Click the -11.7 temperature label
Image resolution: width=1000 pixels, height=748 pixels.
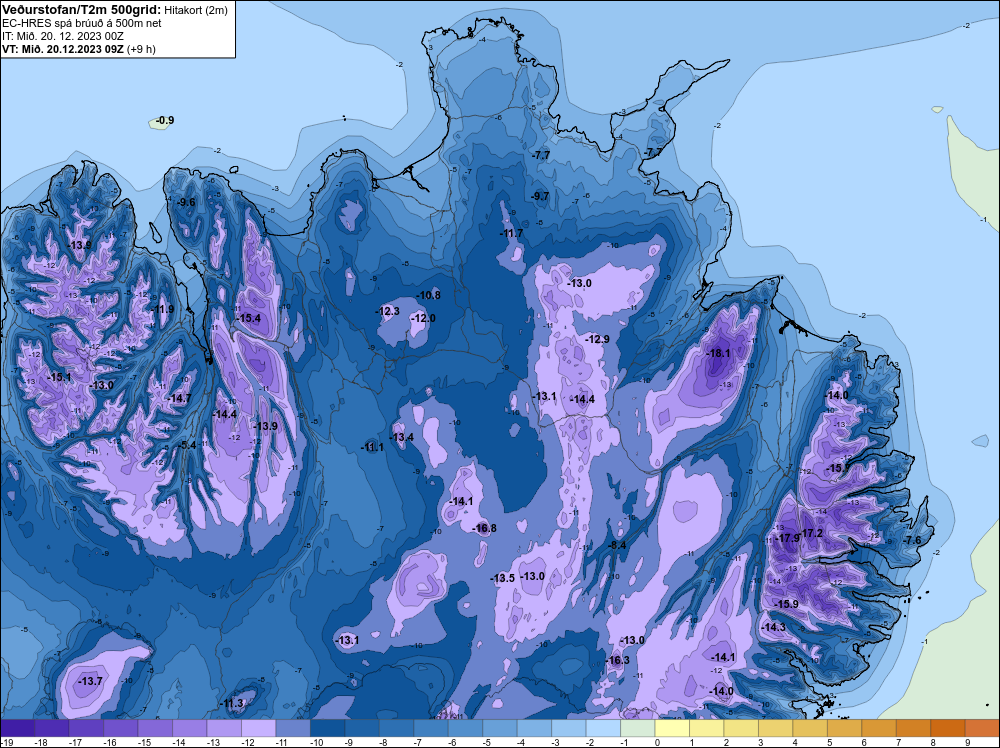(x=511, y=233)
